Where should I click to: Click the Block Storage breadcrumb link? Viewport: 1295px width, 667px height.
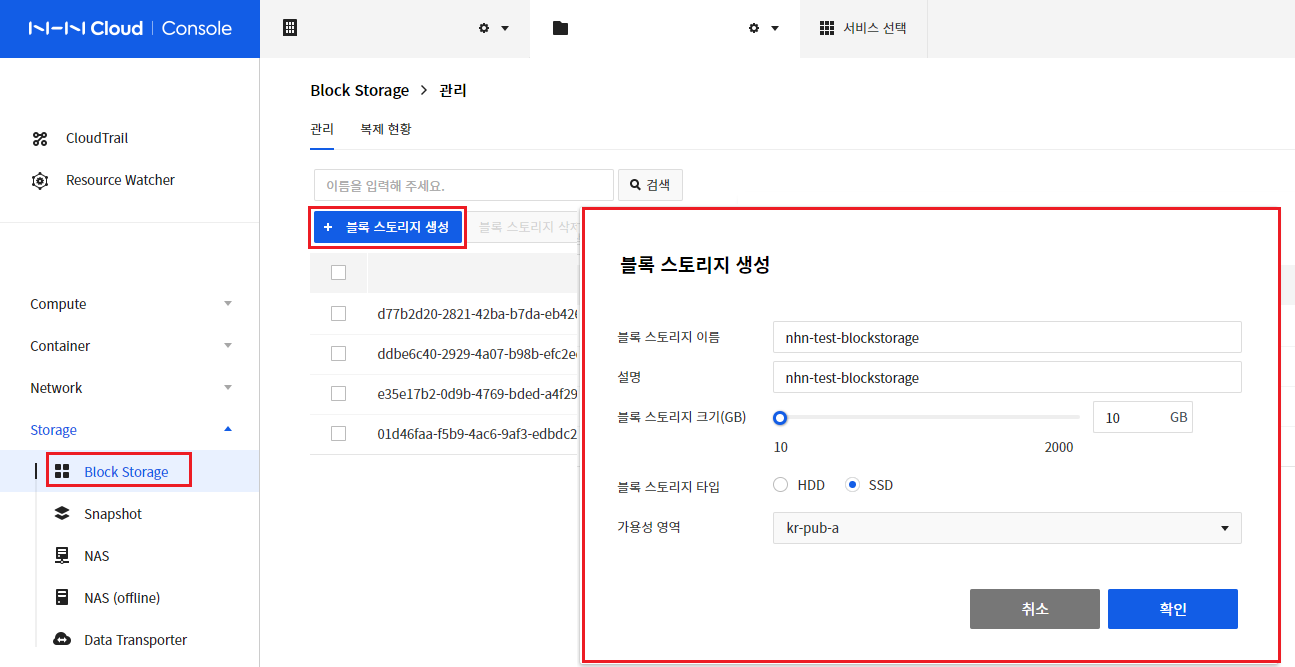[x=360, y=90]
